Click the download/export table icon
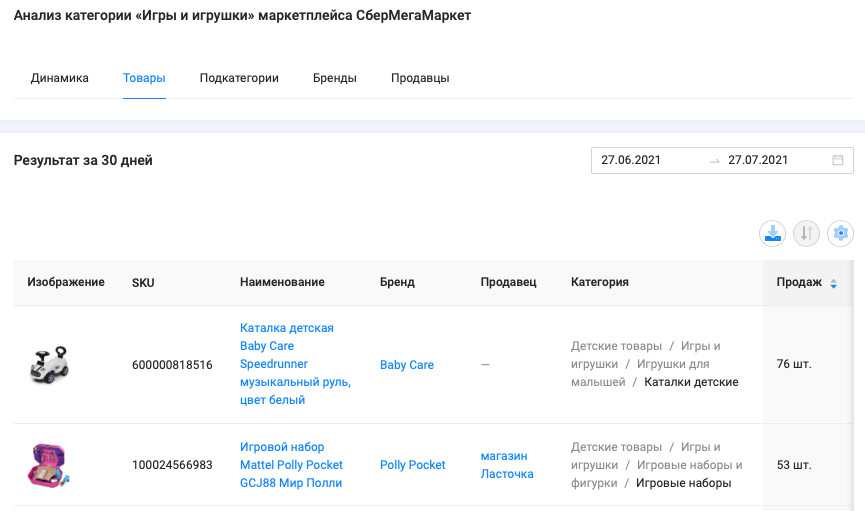 [773, 234]
